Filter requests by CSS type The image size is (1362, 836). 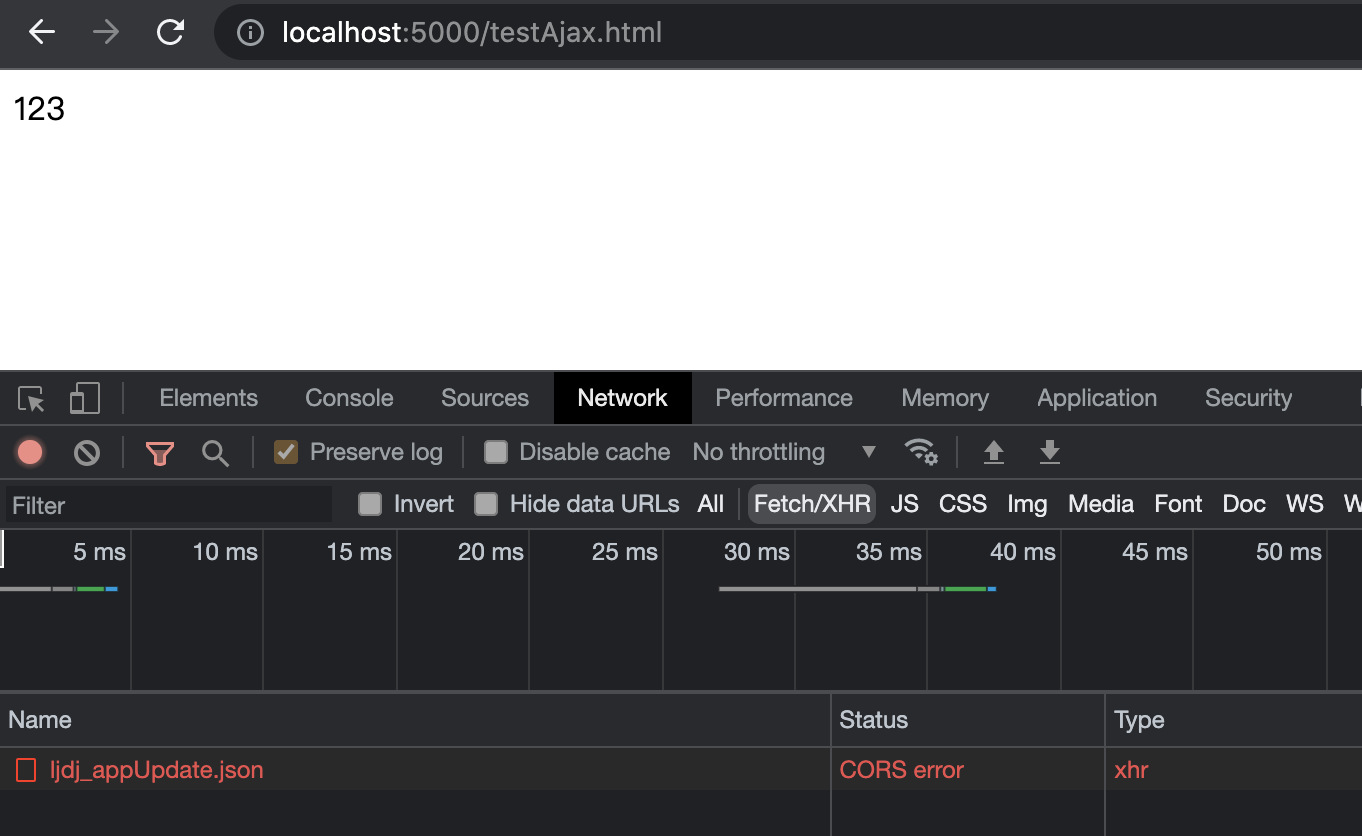(963, 504)
